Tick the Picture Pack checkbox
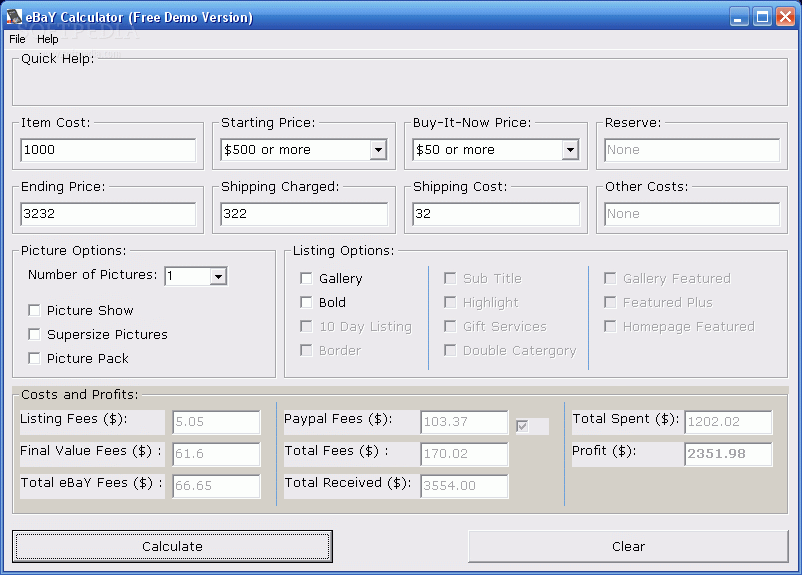The width and height of the screenshot is (802, 575). click(x=34, y=358)
